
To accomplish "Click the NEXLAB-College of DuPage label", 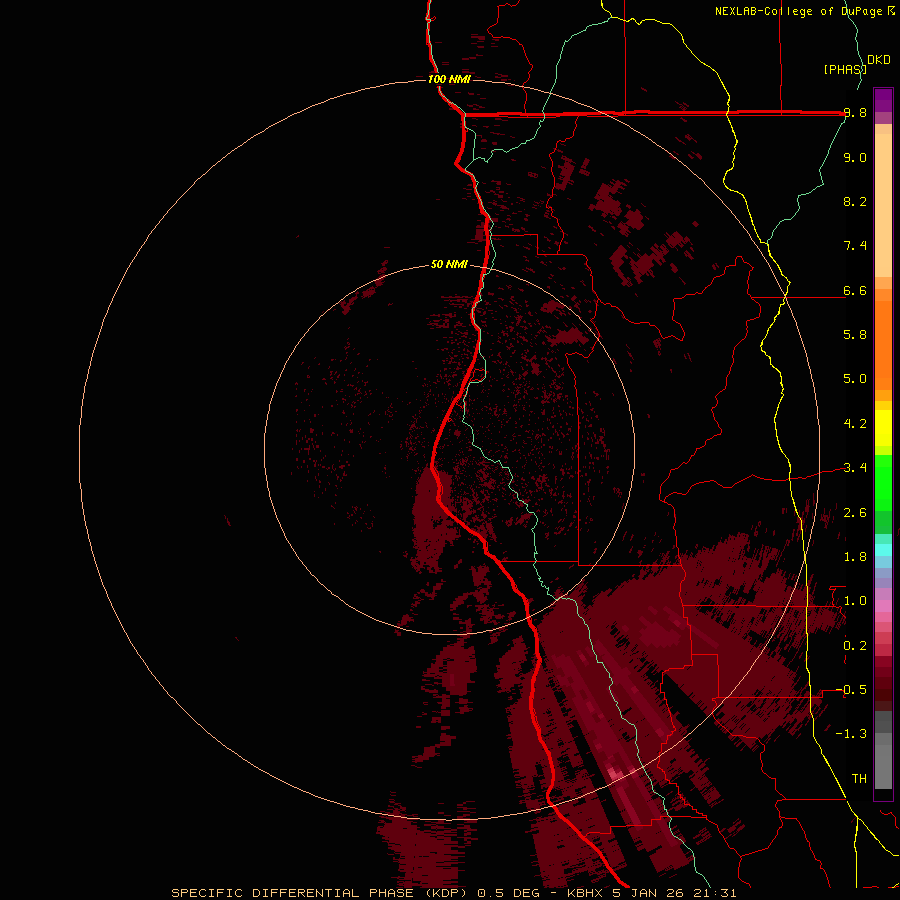I will [x=800, y=11].
